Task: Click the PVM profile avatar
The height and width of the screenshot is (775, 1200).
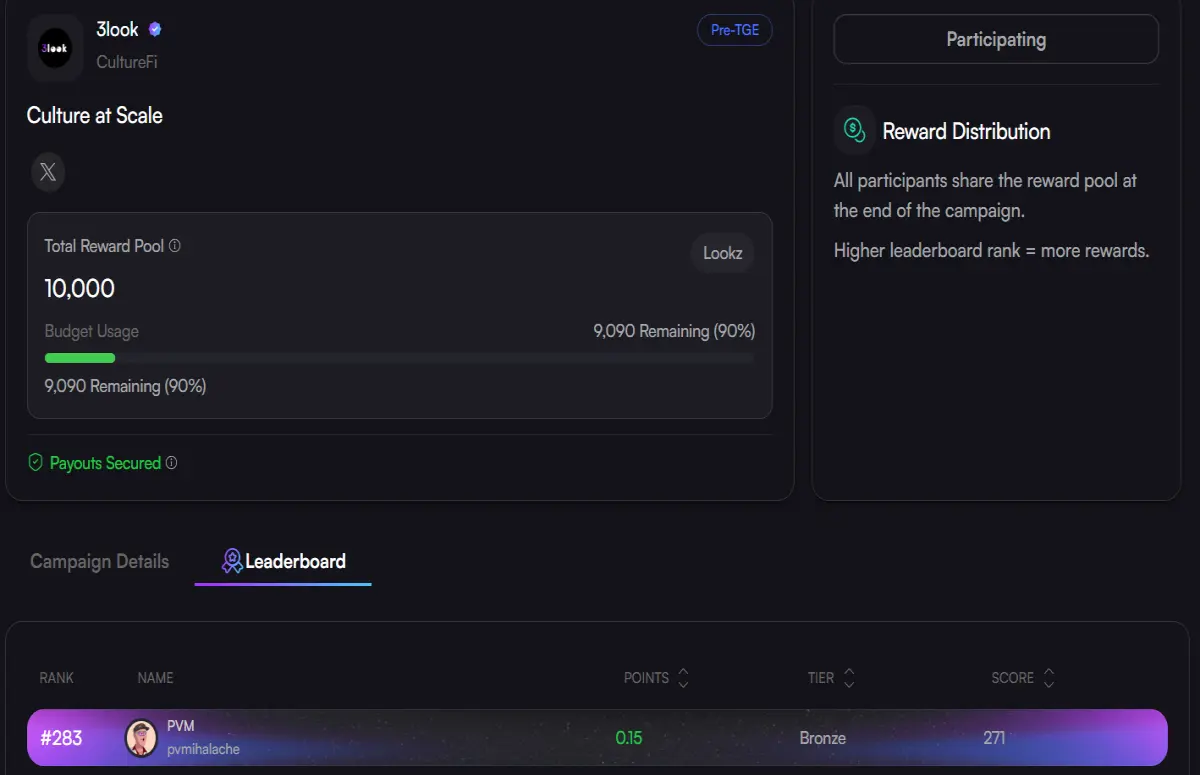Action: (x=141, y=738)
